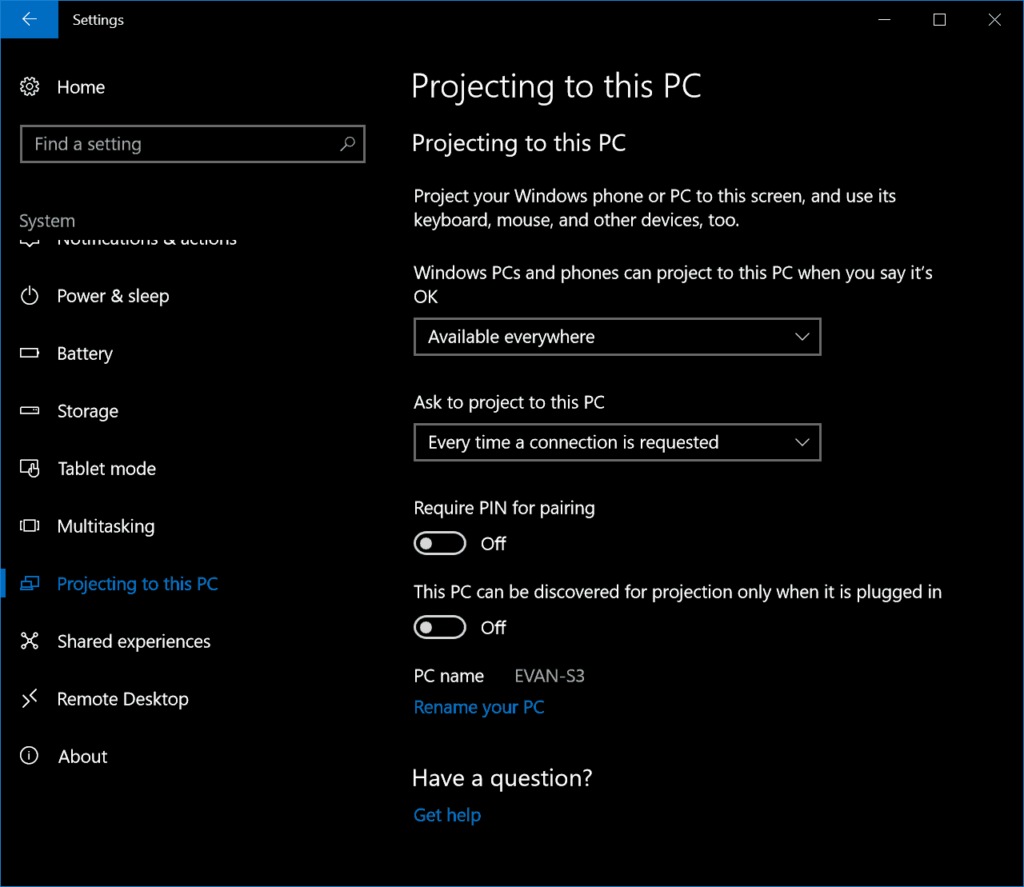
Task: Click the Shared experiences icon
Action: click(30, 641)
